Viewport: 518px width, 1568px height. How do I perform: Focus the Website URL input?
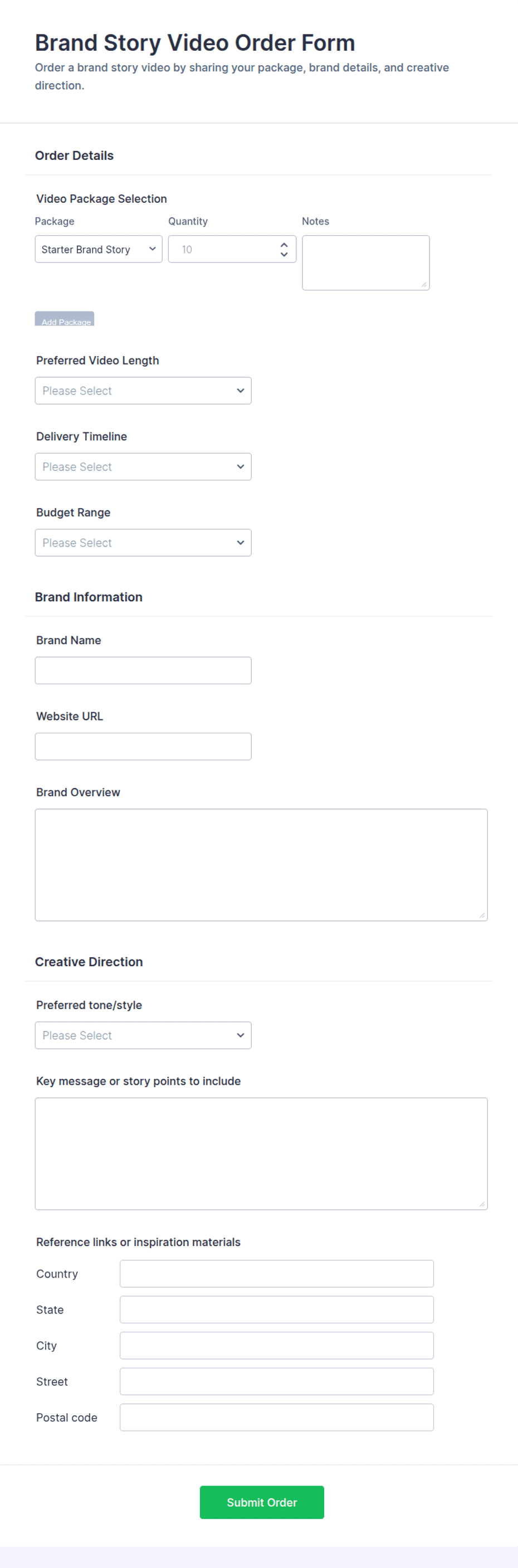click(x=143, y=746)
